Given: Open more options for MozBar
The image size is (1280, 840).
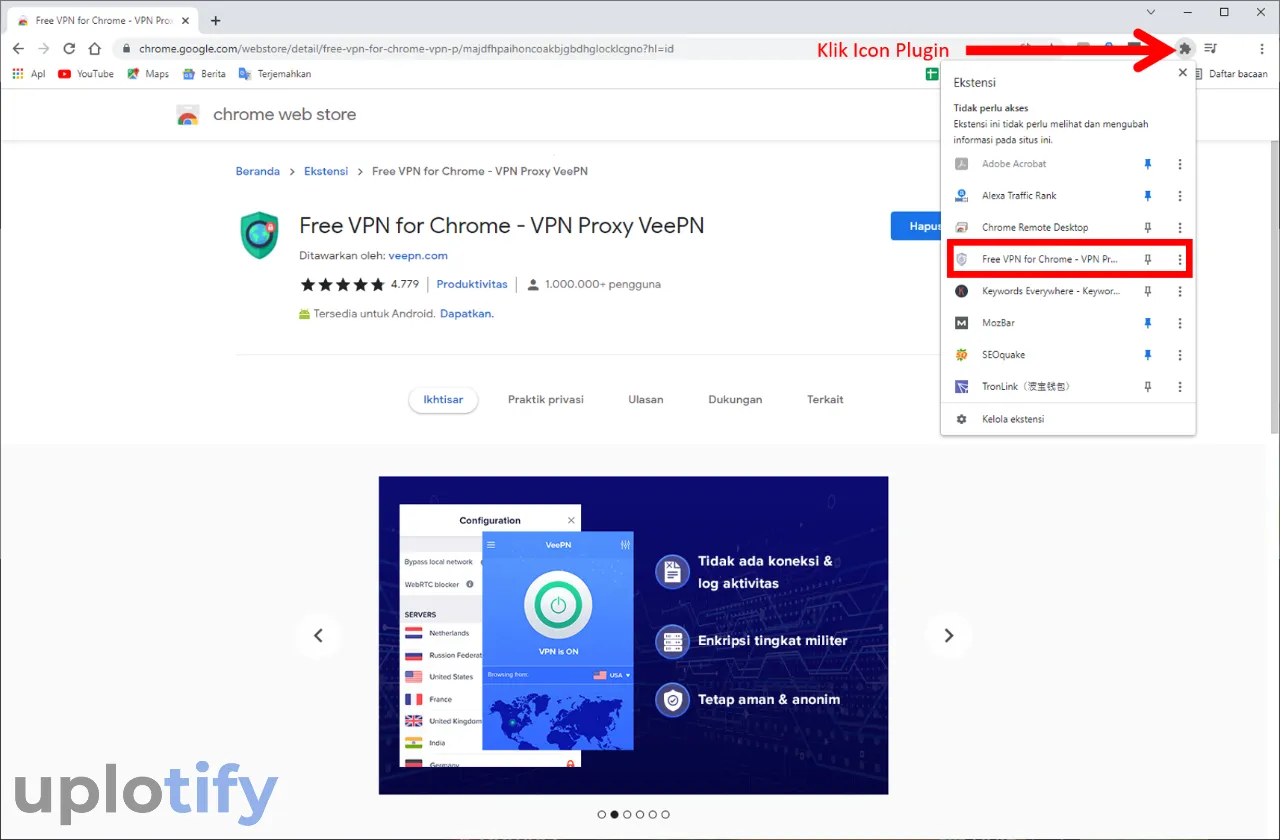Looking at the screenshot, I should (1180, 323).
